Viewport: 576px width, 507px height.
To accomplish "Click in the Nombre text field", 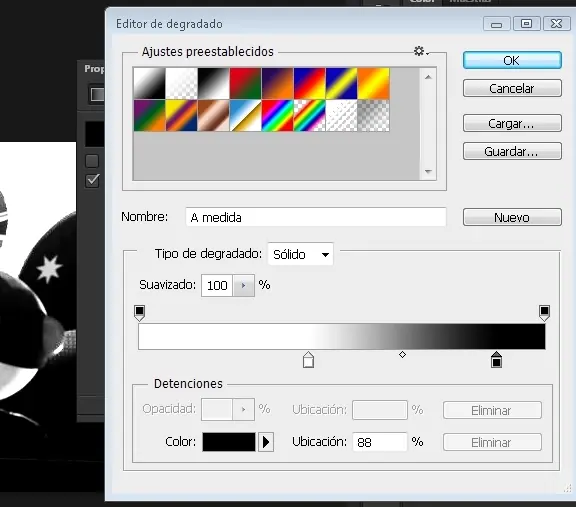I will coord(316,217).
